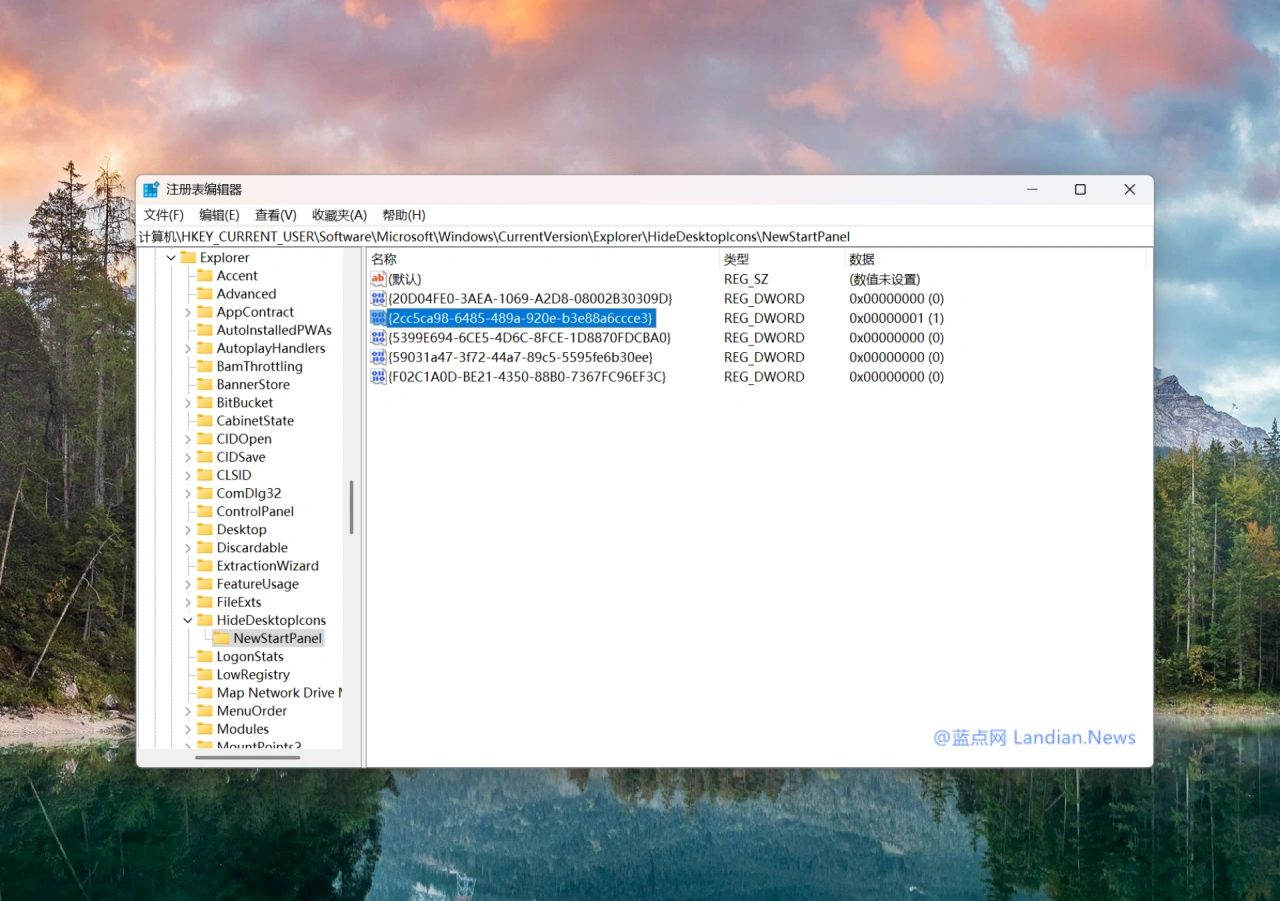Select the BannerStore key in the tree
The image size is (1280, 901).
click(x=253, y=385)
